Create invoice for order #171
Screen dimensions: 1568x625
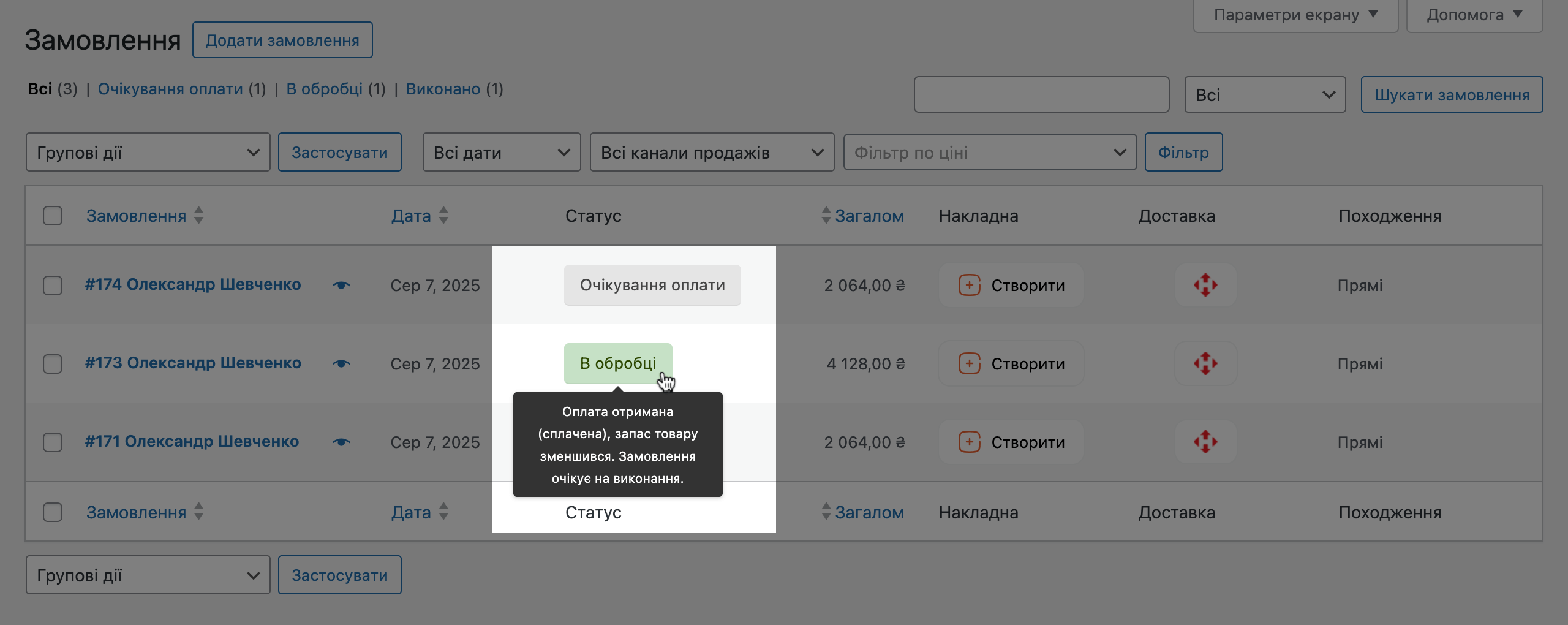[1011, 442]
